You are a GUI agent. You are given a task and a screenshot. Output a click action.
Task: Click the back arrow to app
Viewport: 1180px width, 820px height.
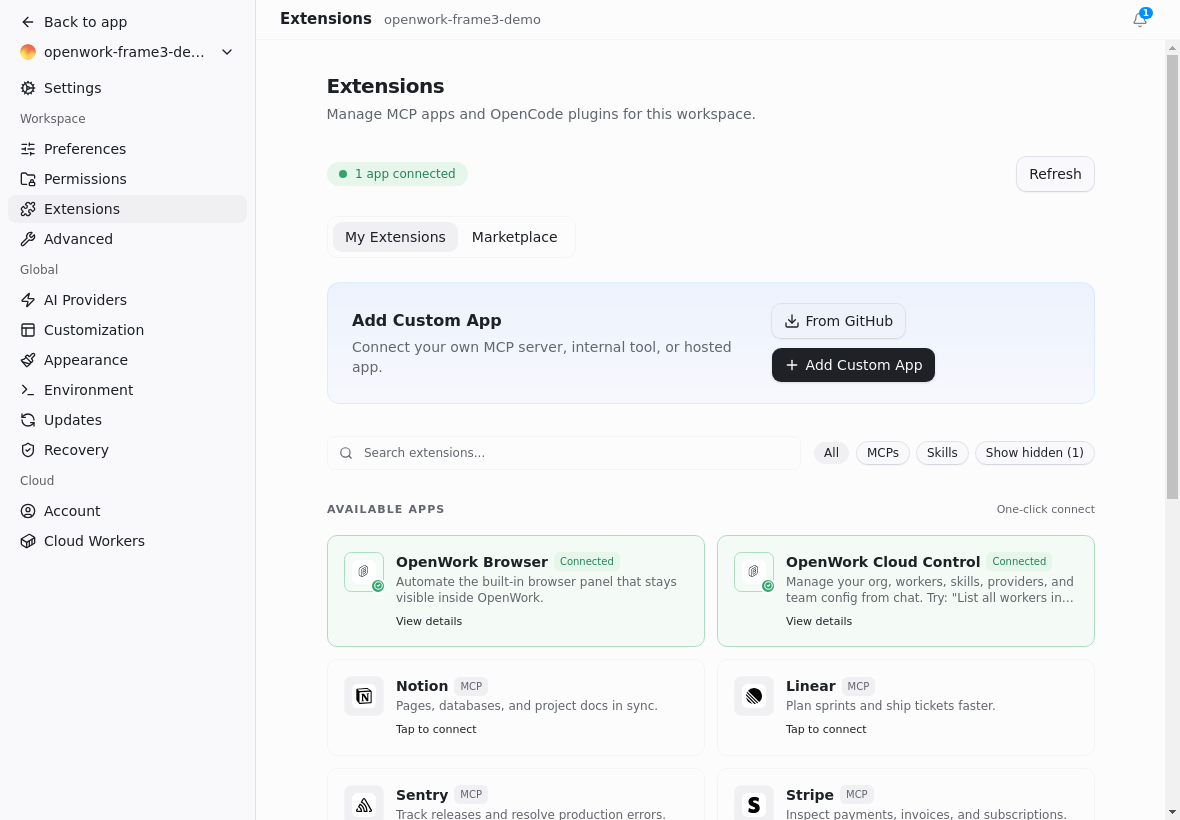click(x=28, y=22)
